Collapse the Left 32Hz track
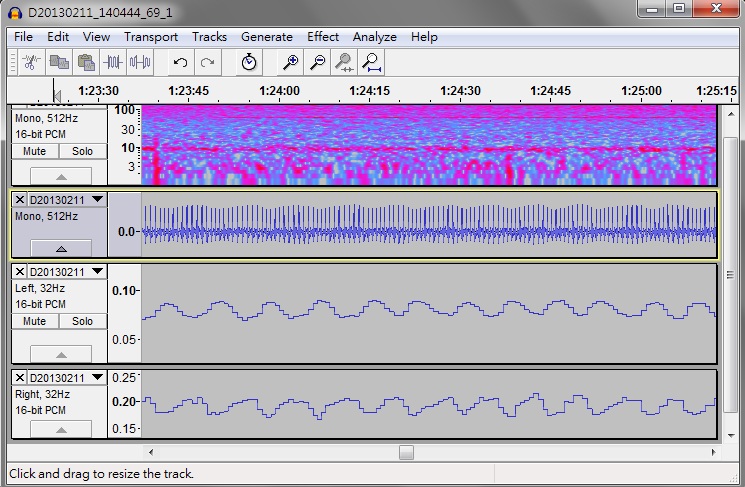Viewport: 745px width, 487px height. coord(61,354)
